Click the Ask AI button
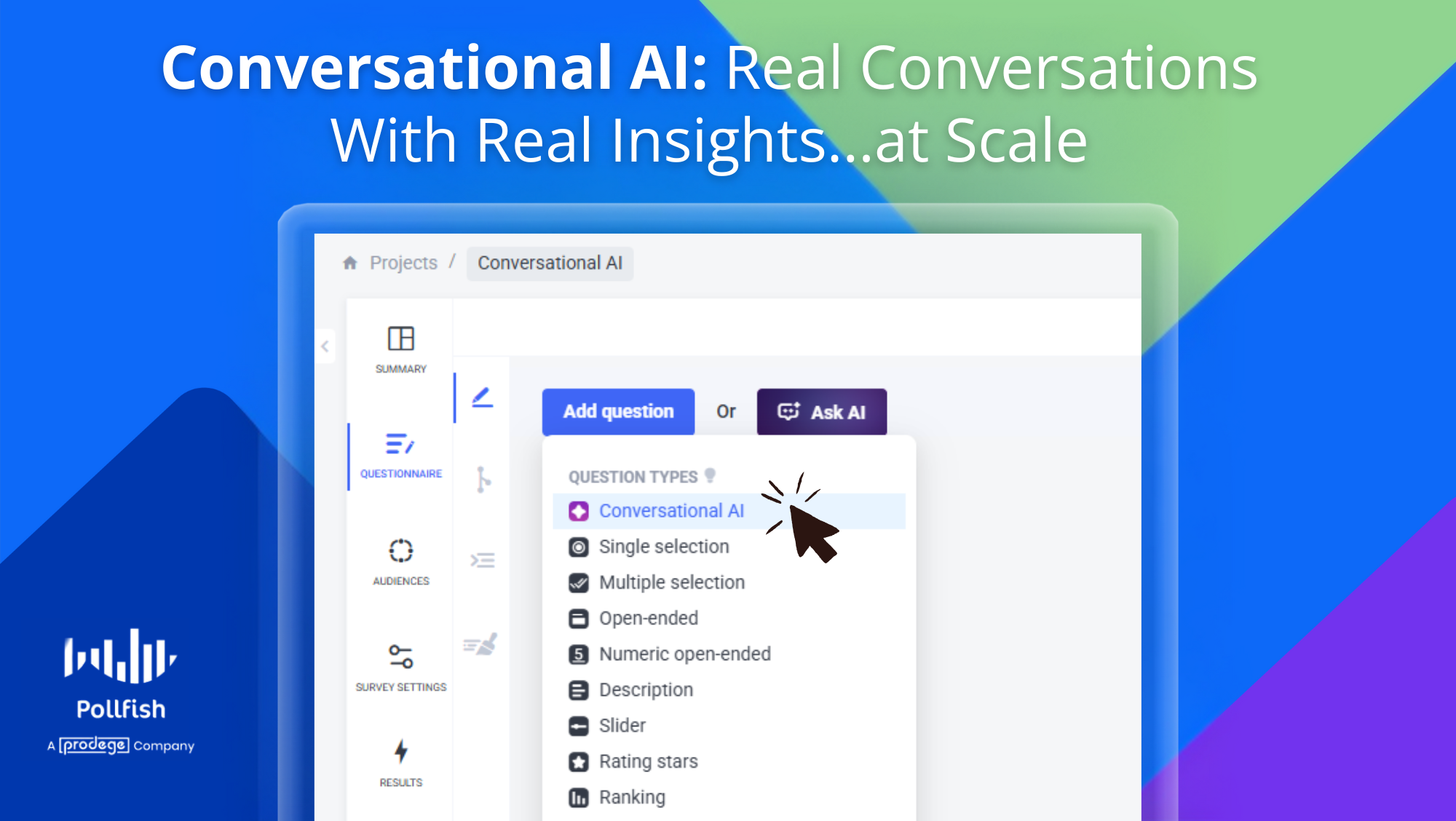 (822, 412)
